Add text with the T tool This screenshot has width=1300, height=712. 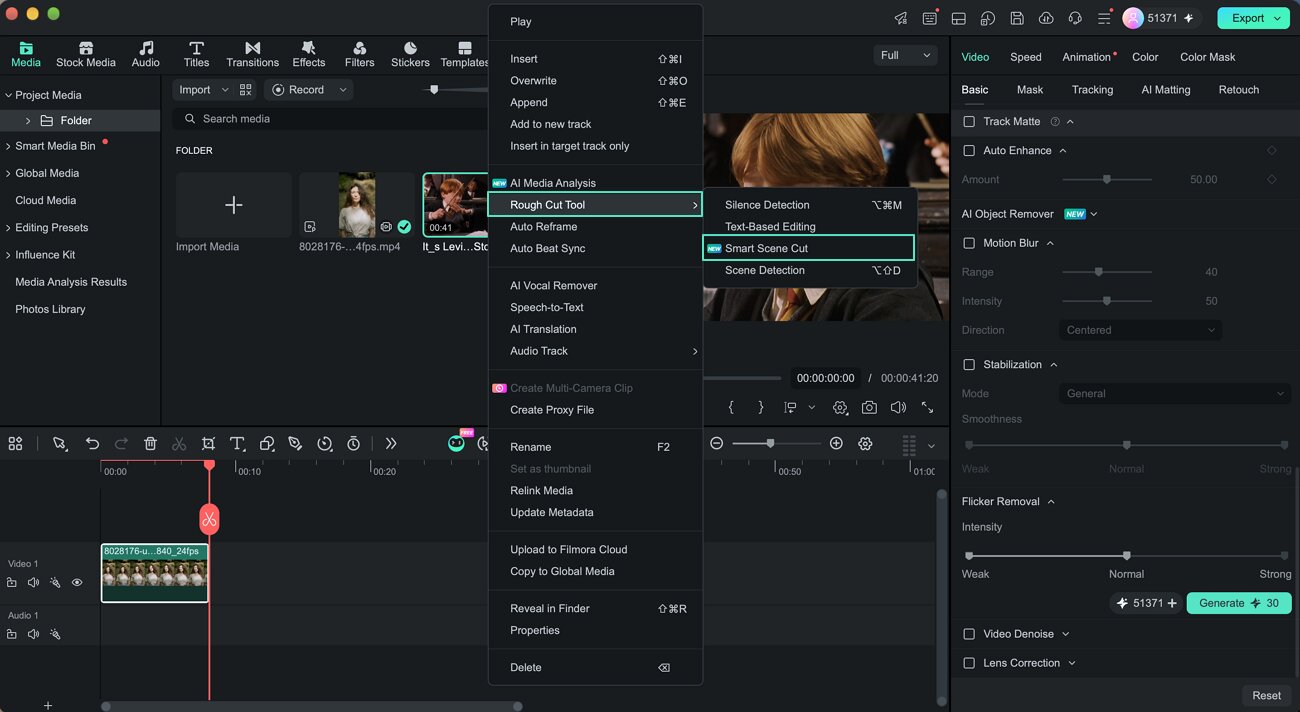[237, 443]
